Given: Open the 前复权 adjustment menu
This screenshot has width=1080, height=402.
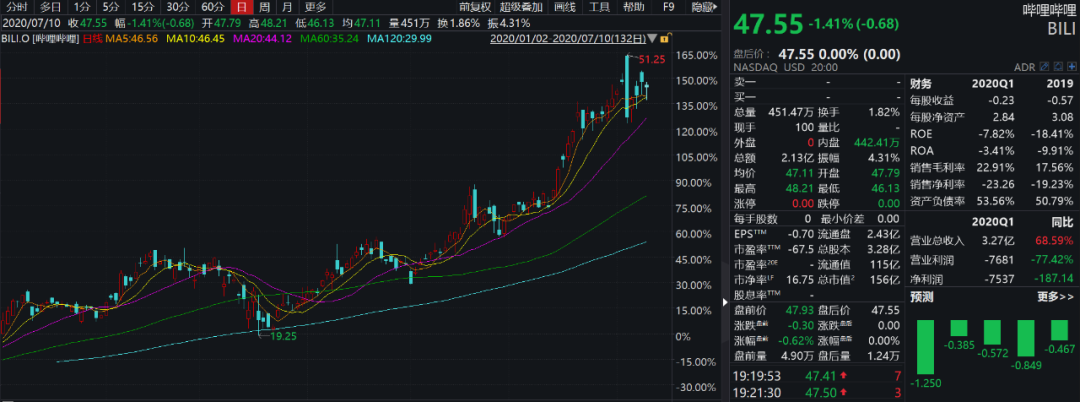Looking at the screenshot, I should pos(476,8).
